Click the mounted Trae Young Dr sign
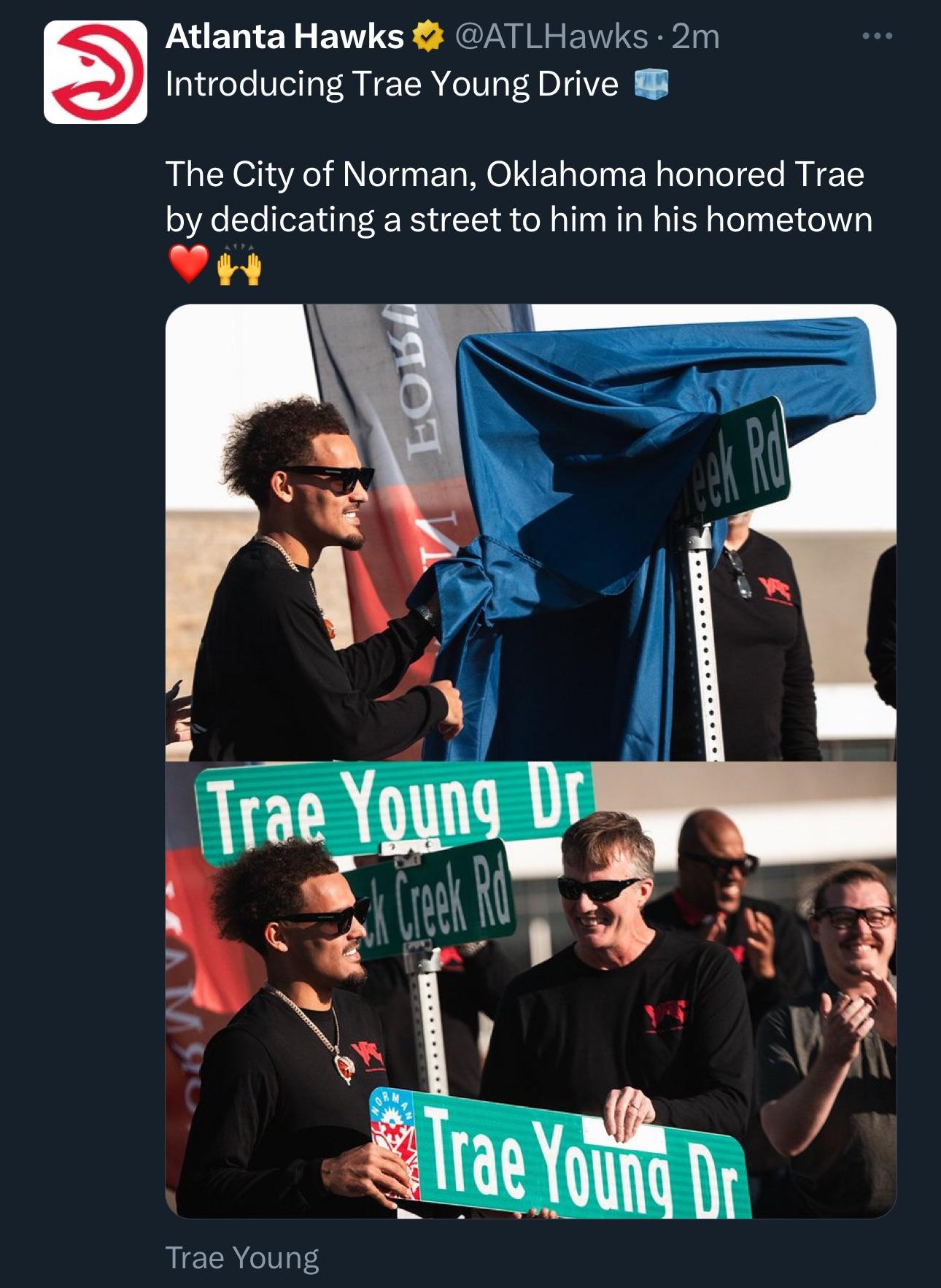Image resolution: width=941 pixels, height=1288 pixels. pyautogui.click(x=395, y=811)
